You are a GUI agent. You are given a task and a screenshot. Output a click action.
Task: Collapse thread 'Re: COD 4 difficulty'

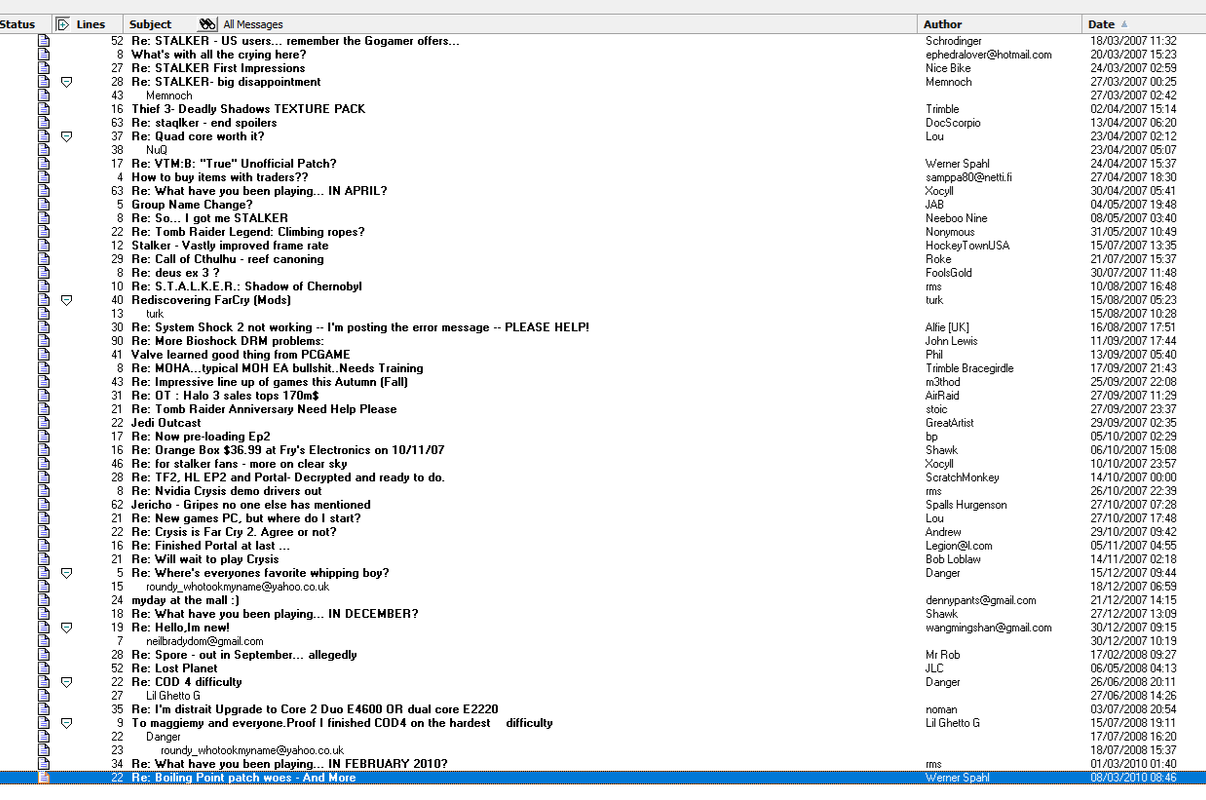(x=67, y=682)
